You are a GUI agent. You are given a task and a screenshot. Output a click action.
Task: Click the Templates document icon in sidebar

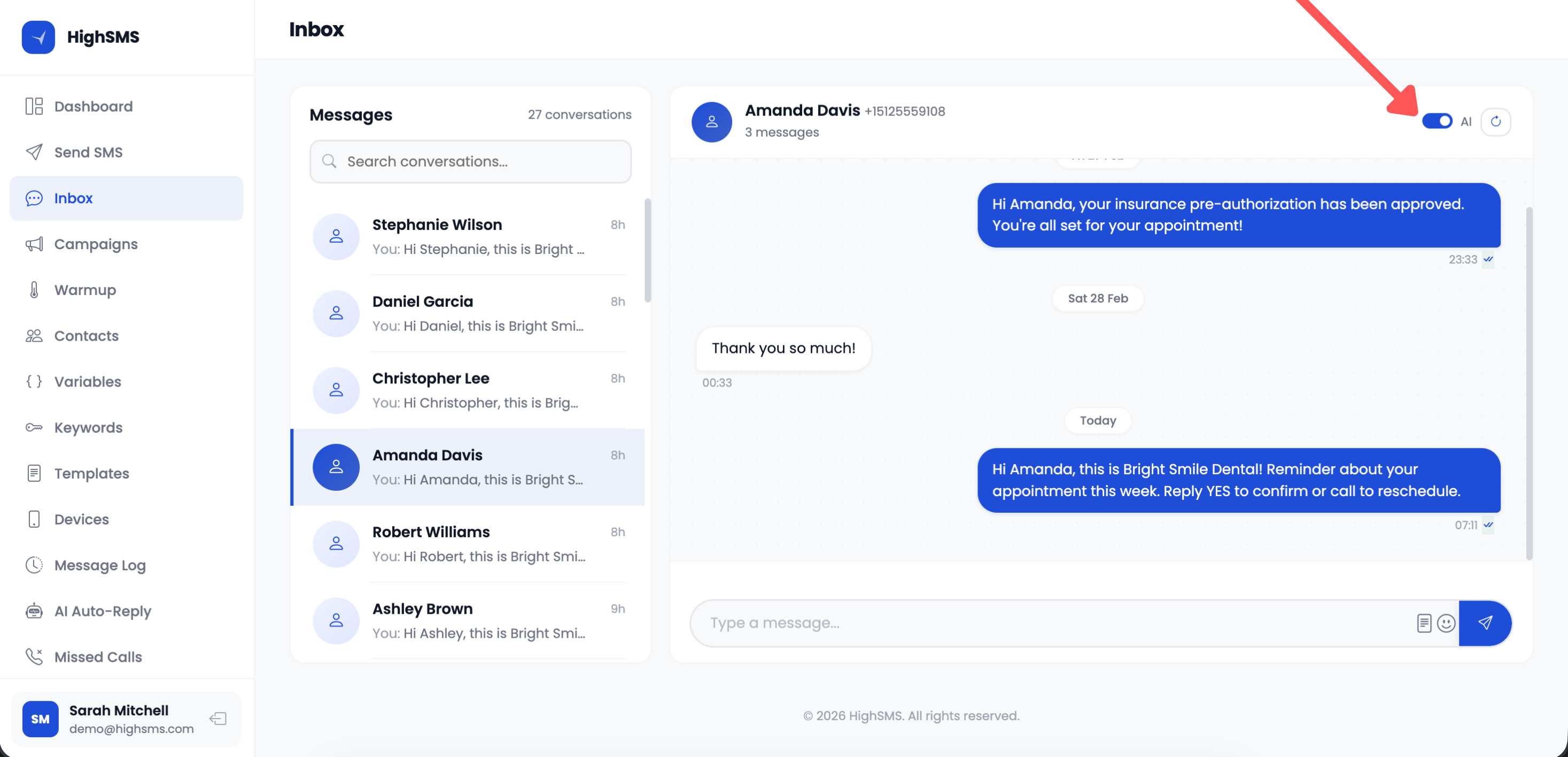tap(35, 473)
